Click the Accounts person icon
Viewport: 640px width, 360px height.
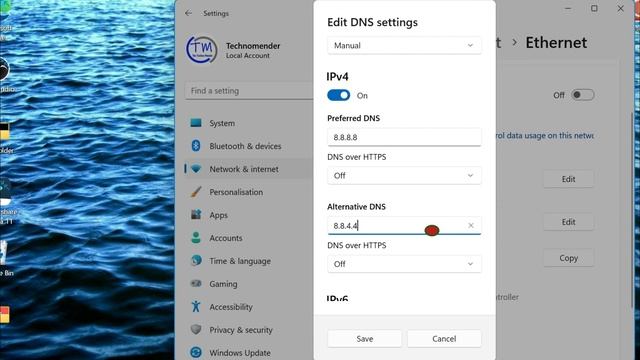click(196, 238)
